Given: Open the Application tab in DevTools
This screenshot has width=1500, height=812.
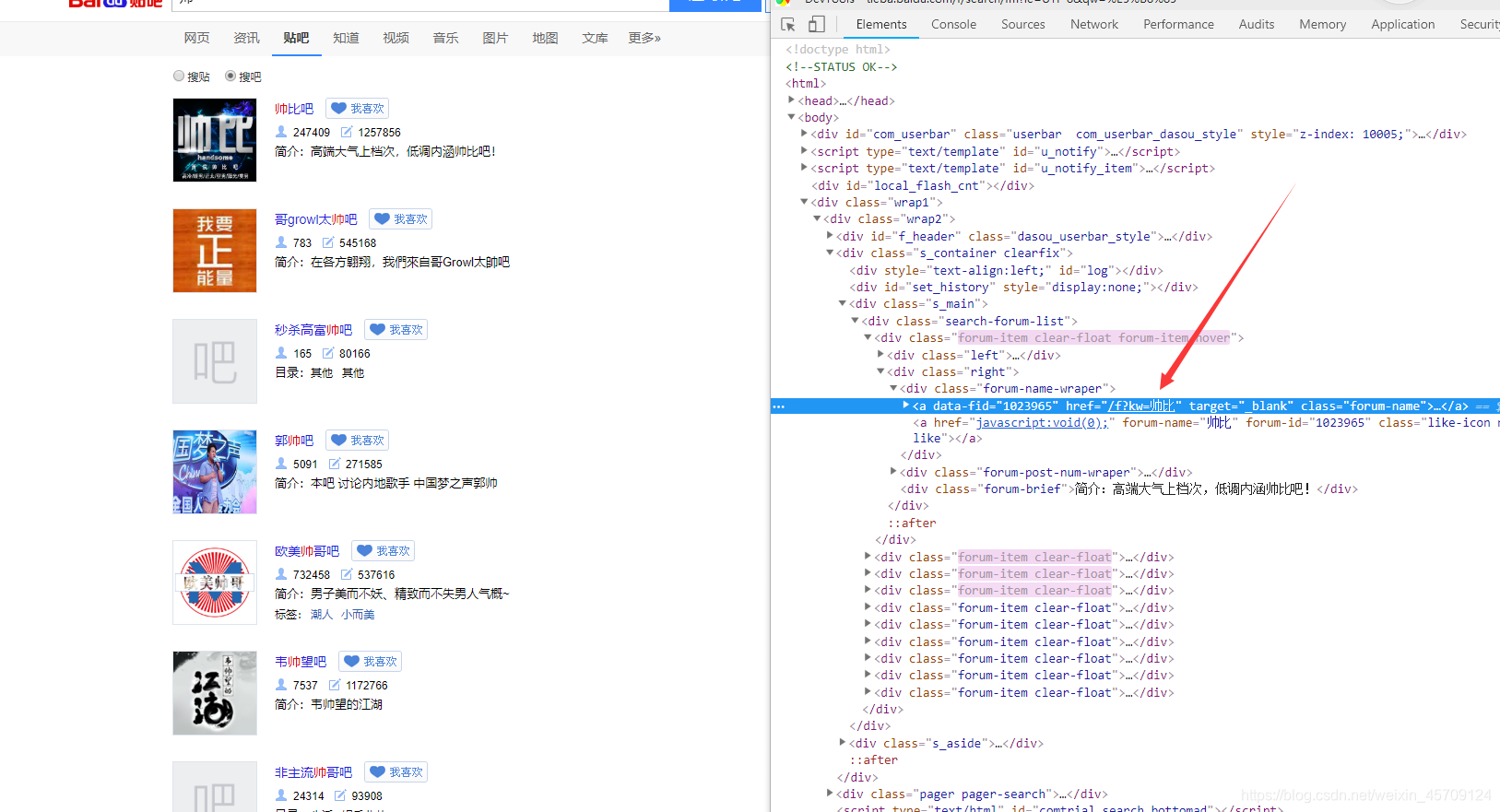Looking at the screenshot, I should coord(1402,25).
